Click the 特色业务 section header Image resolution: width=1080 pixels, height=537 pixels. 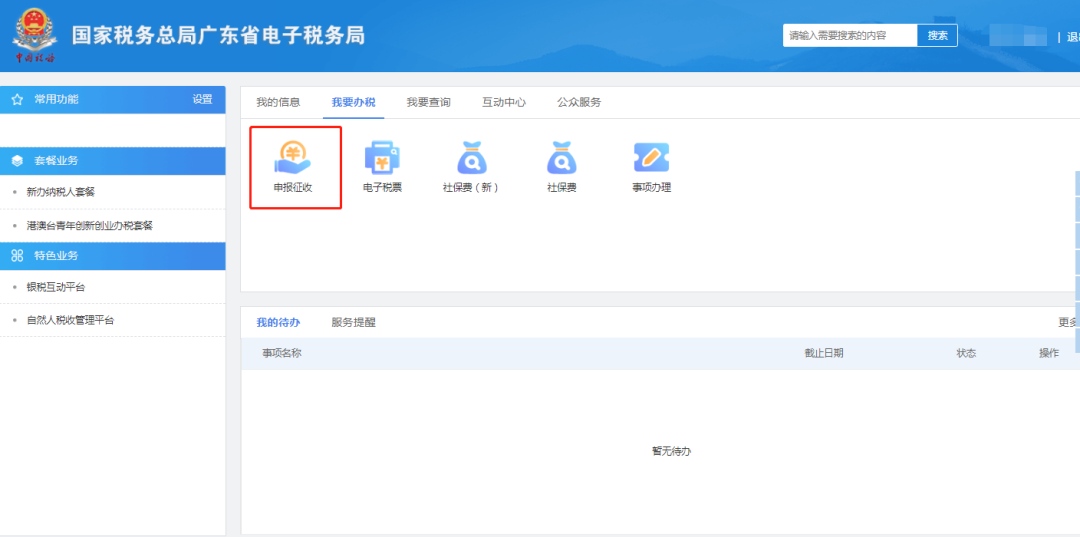[x=113, y=256]
